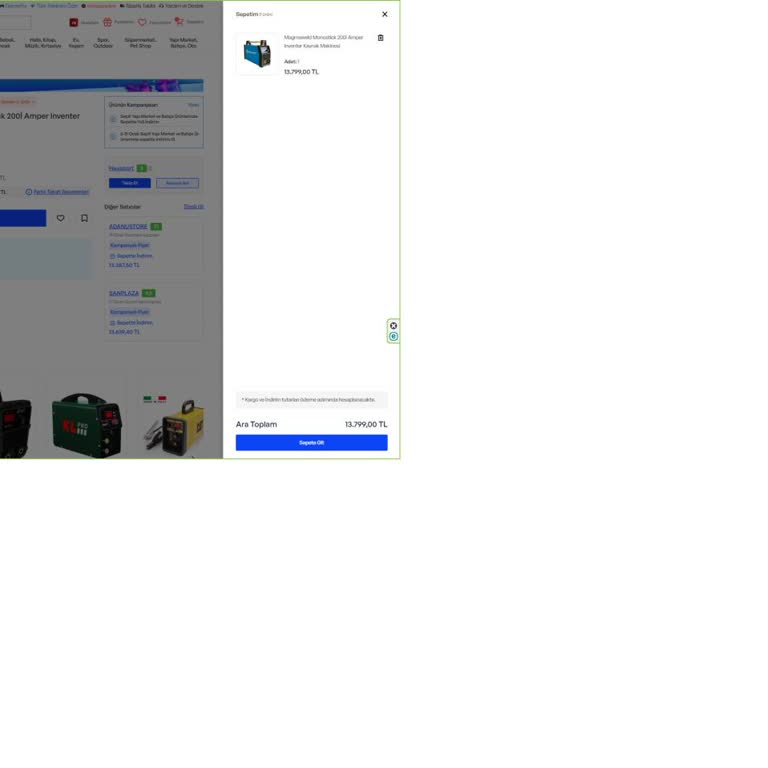The width and height of the screenshot is (768, 768).
Task: Open the Hepsiport seller link
Action: click(121, 168)
